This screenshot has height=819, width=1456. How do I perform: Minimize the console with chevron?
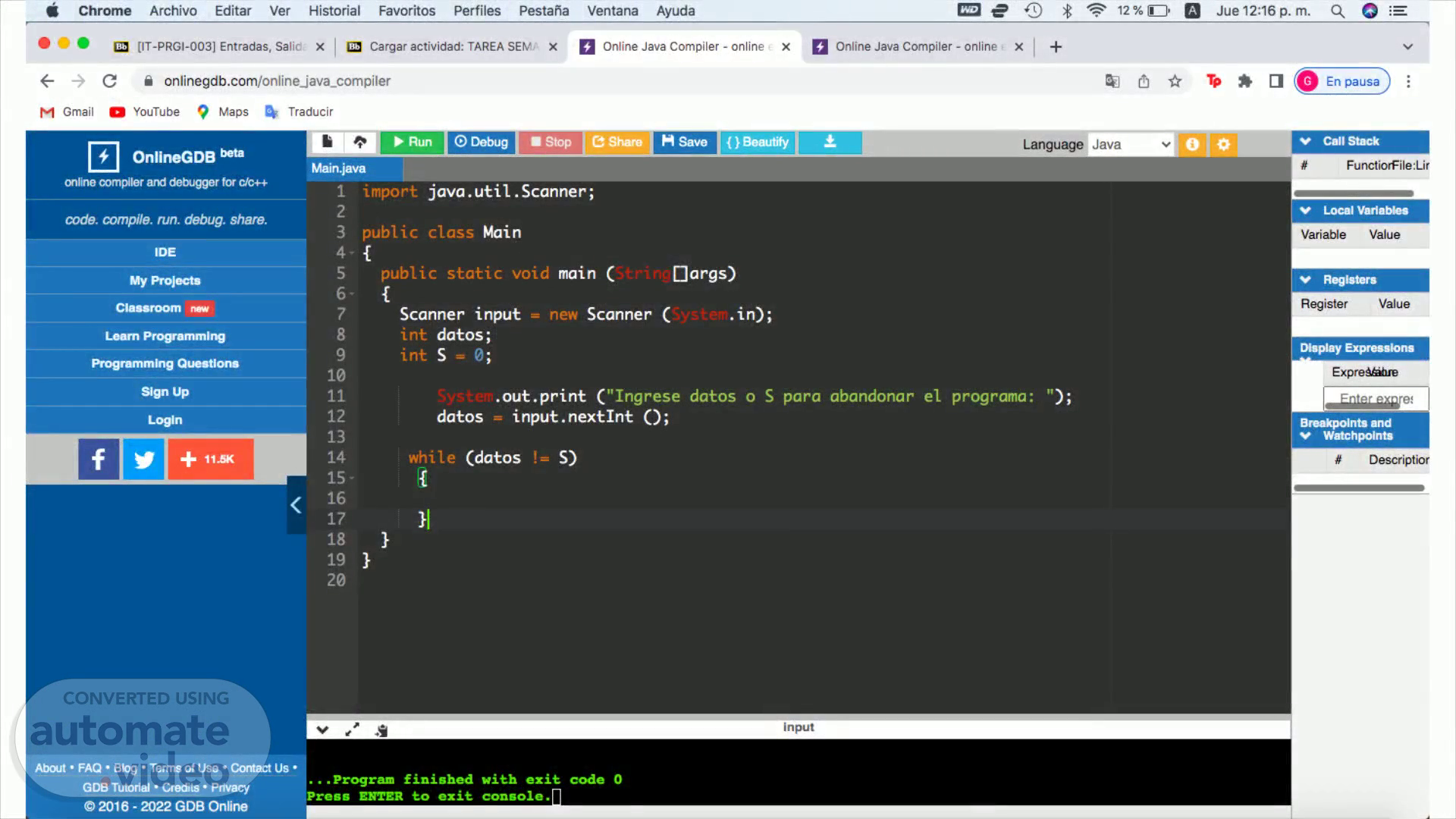coord(322,730)
